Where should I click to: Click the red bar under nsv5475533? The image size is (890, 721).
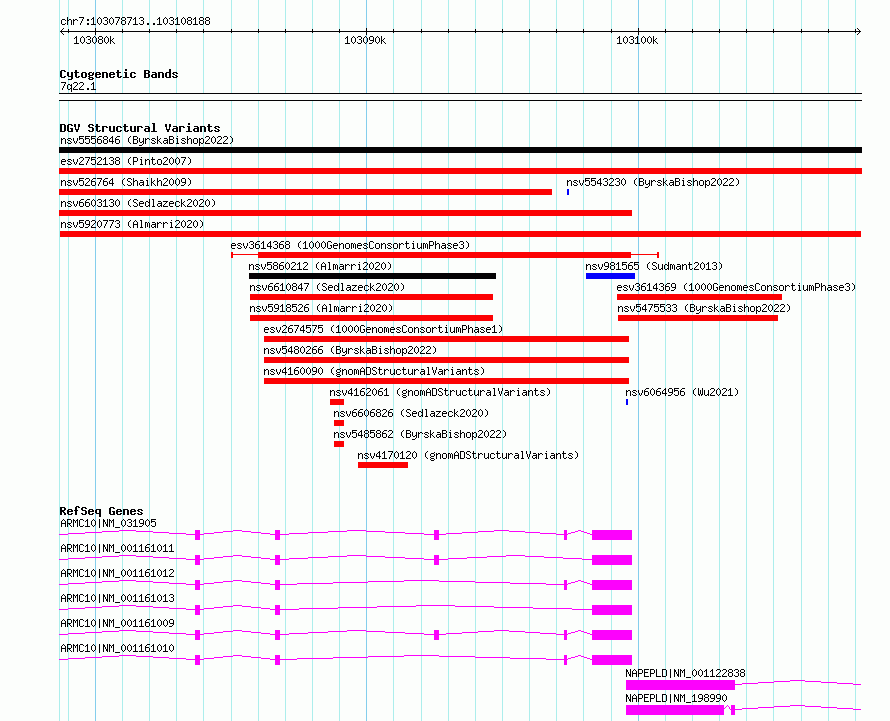coord(698,318)
